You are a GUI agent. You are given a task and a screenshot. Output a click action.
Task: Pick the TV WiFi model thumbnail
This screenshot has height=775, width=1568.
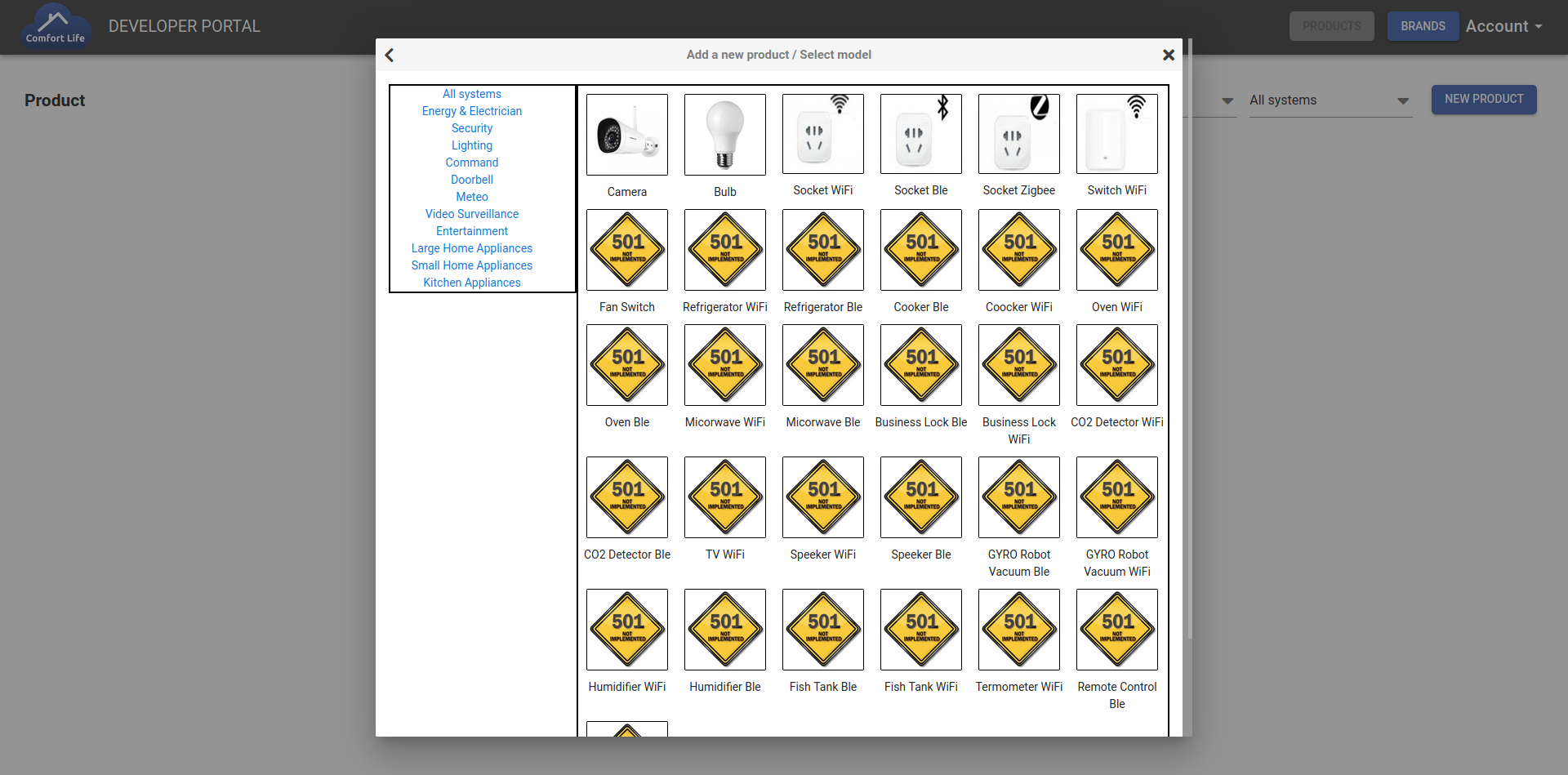click(x=724, y=497)
